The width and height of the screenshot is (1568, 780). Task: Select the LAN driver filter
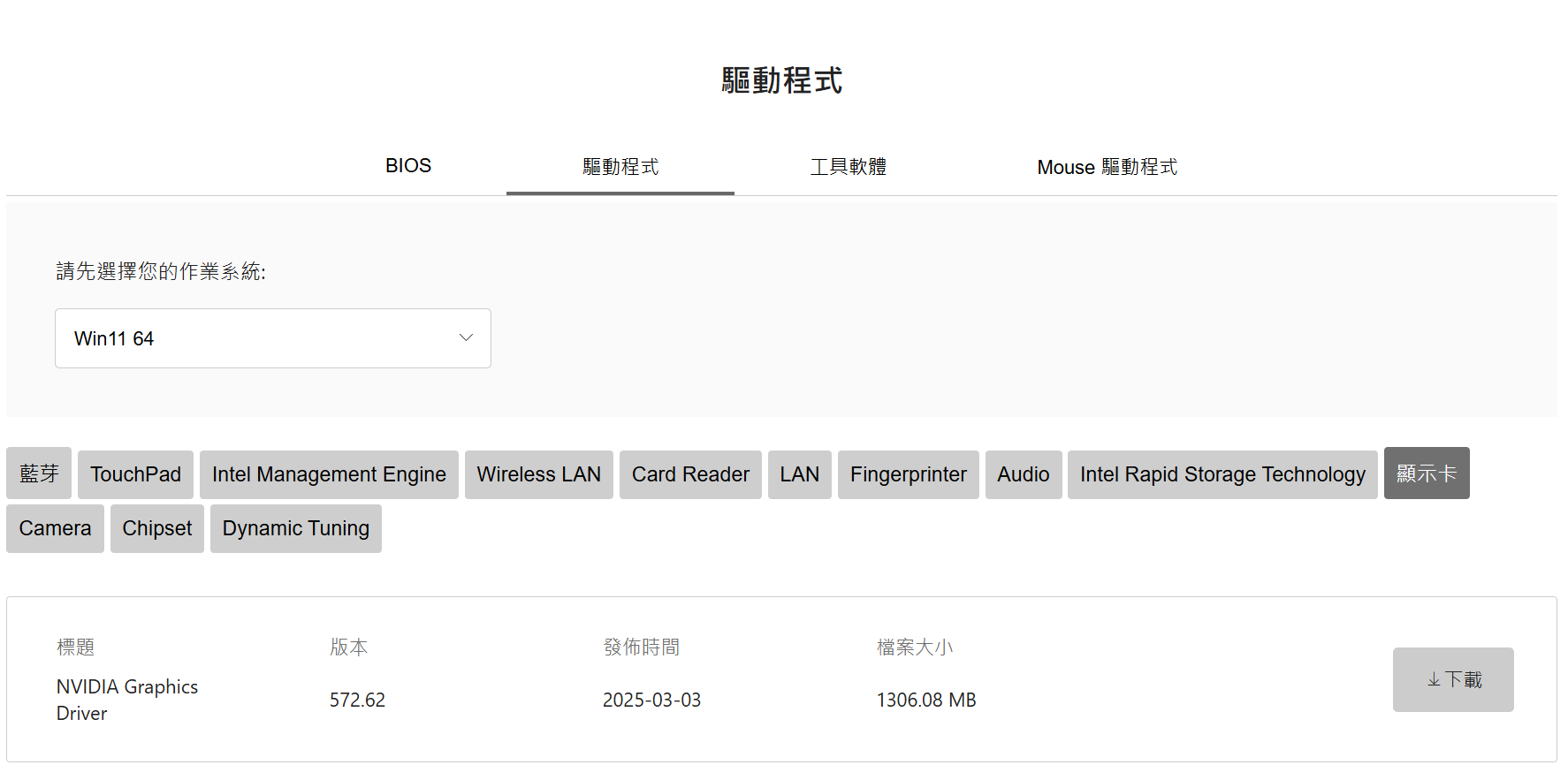click(799, 474)
